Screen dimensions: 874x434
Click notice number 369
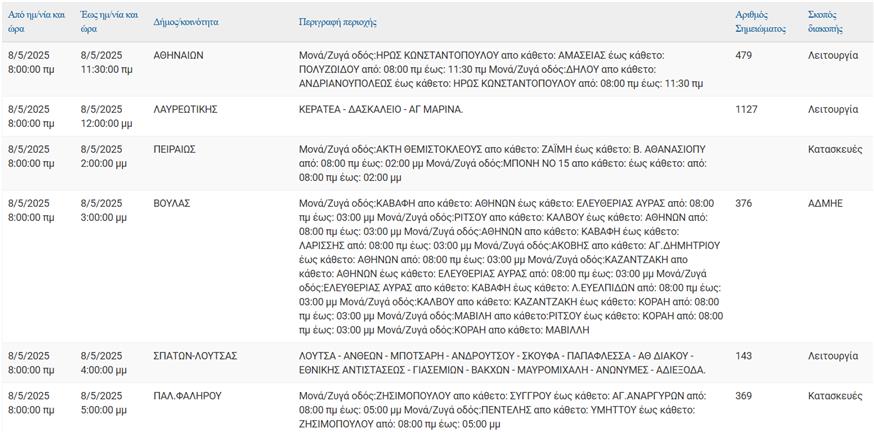(743, 396)
